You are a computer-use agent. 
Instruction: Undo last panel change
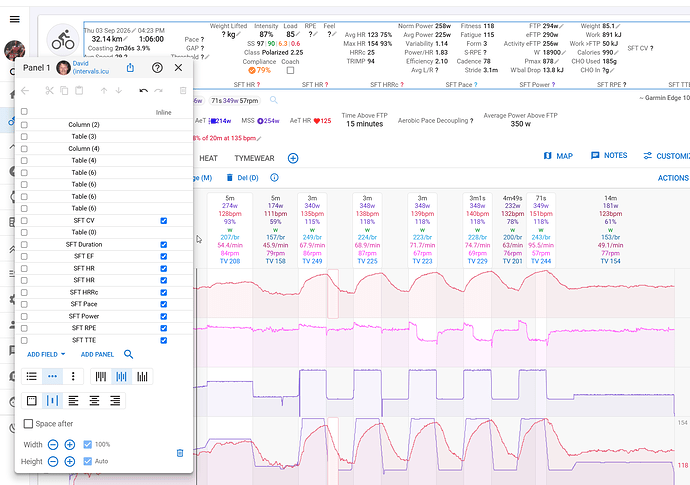(x=143, y=91)
